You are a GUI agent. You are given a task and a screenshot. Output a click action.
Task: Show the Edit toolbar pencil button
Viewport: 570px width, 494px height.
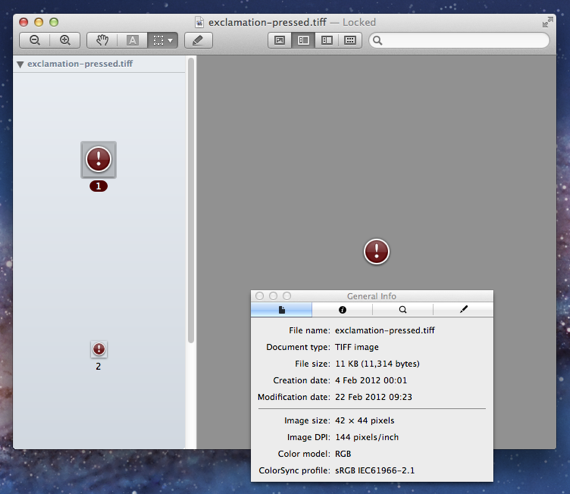point(198,40)
